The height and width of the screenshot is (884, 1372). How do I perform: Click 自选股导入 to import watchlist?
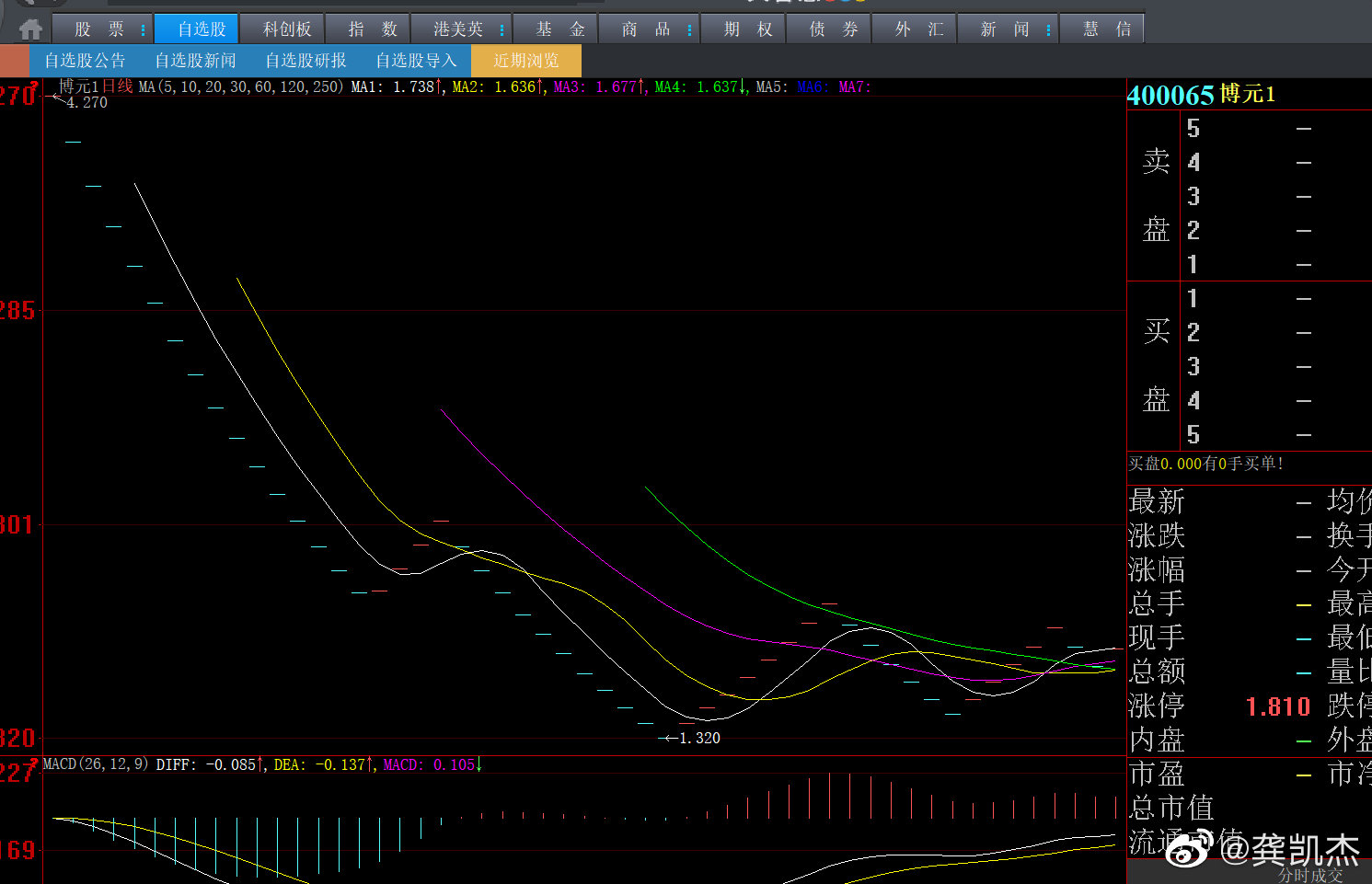point(416,61)
